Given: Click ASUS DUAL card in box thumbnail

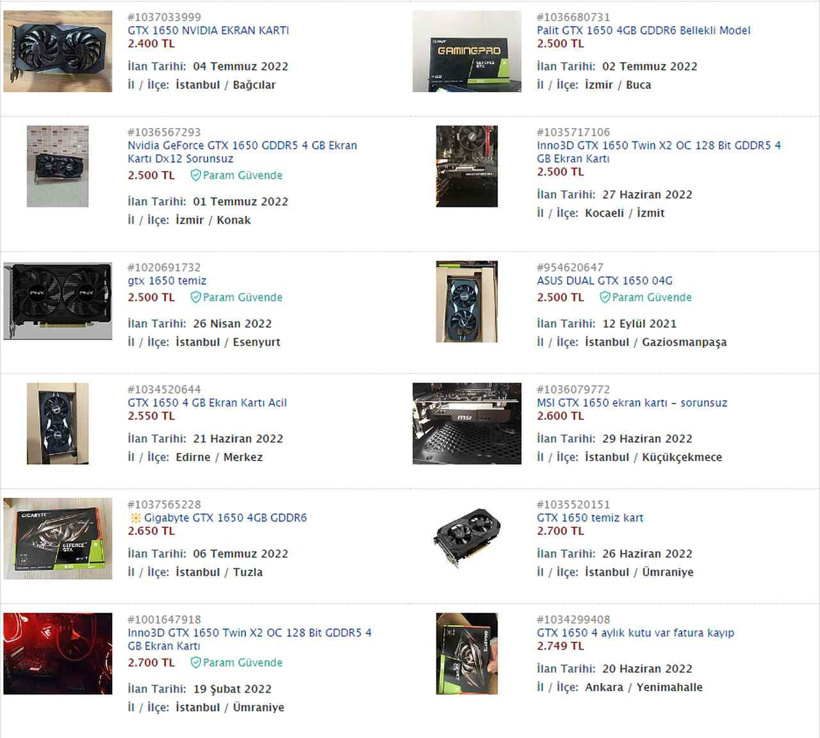Looking at the screenshot, I should pos(466,302).
